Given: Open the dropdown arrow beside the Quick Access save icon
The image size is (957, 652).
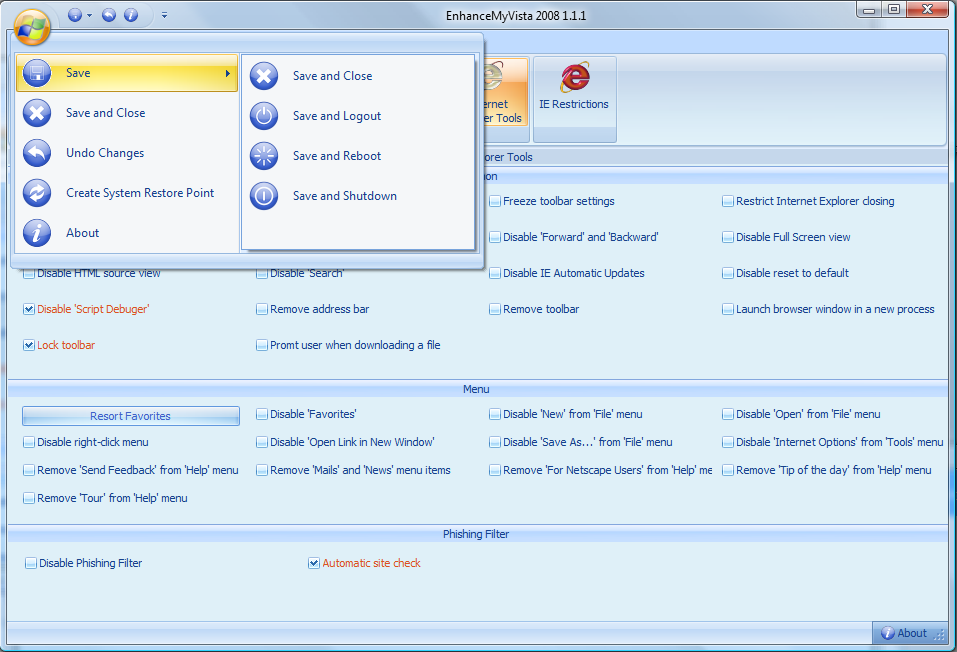Looking at the screenshot, I should [x=89, y=15].
